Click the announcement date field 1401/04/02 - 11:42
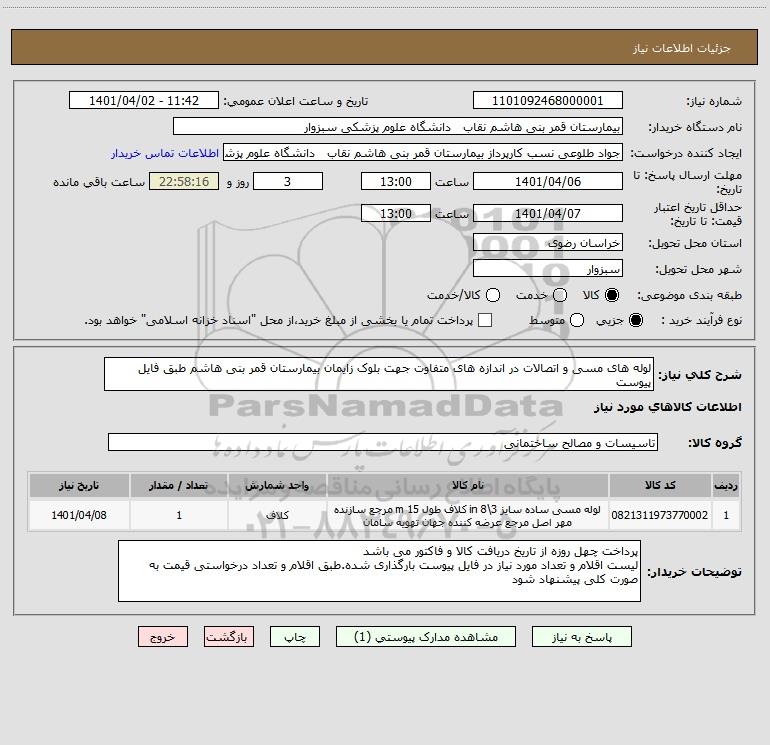770x745 pixels. tap(144, 101)
